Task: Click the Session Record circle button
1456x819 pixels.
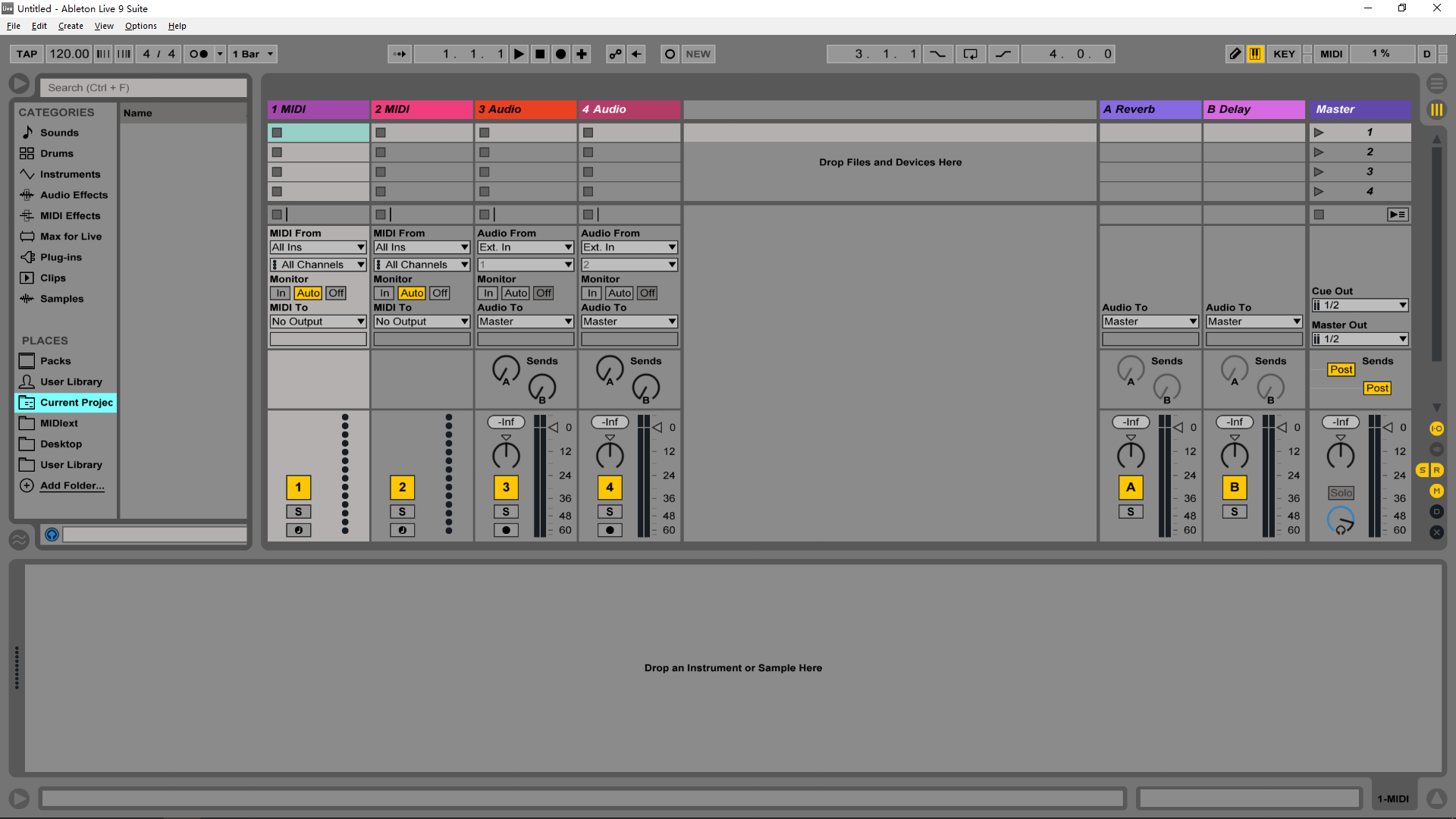Action: (x=670, y=54)
